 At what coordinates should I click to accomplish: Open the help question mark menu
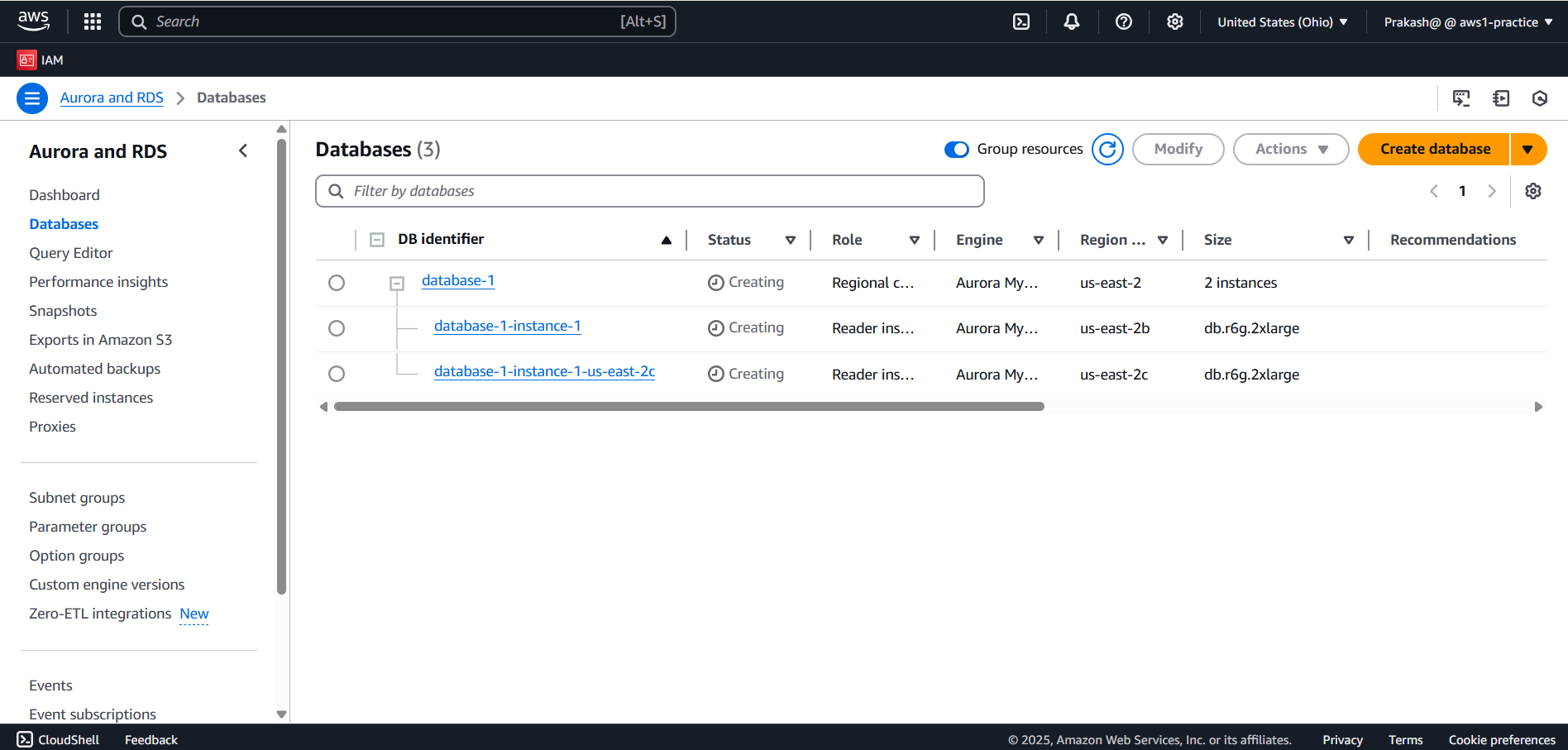1123,21
